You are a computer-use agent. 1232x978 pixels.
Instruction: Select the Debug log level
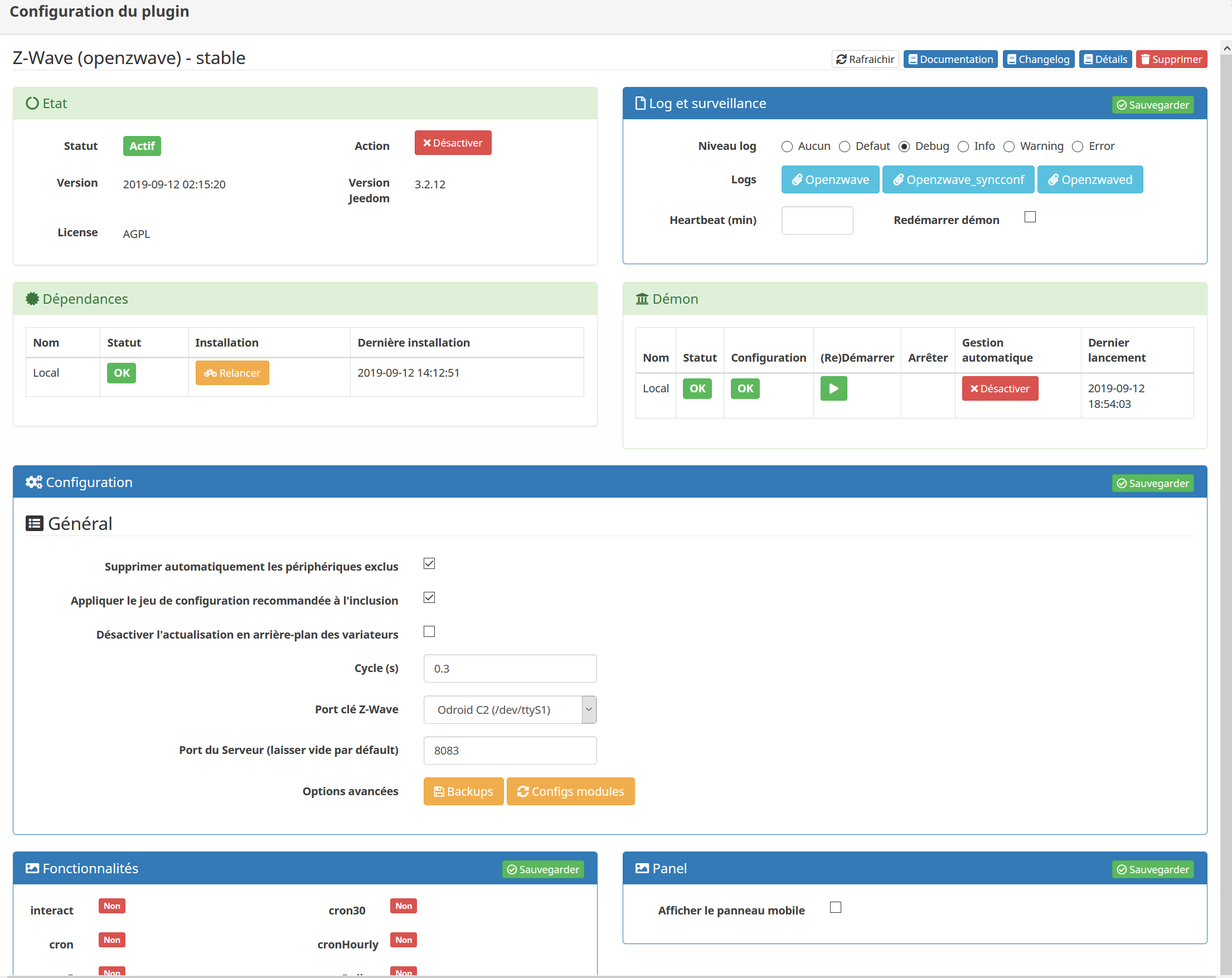pyautogui.click(x=904, y=147)
